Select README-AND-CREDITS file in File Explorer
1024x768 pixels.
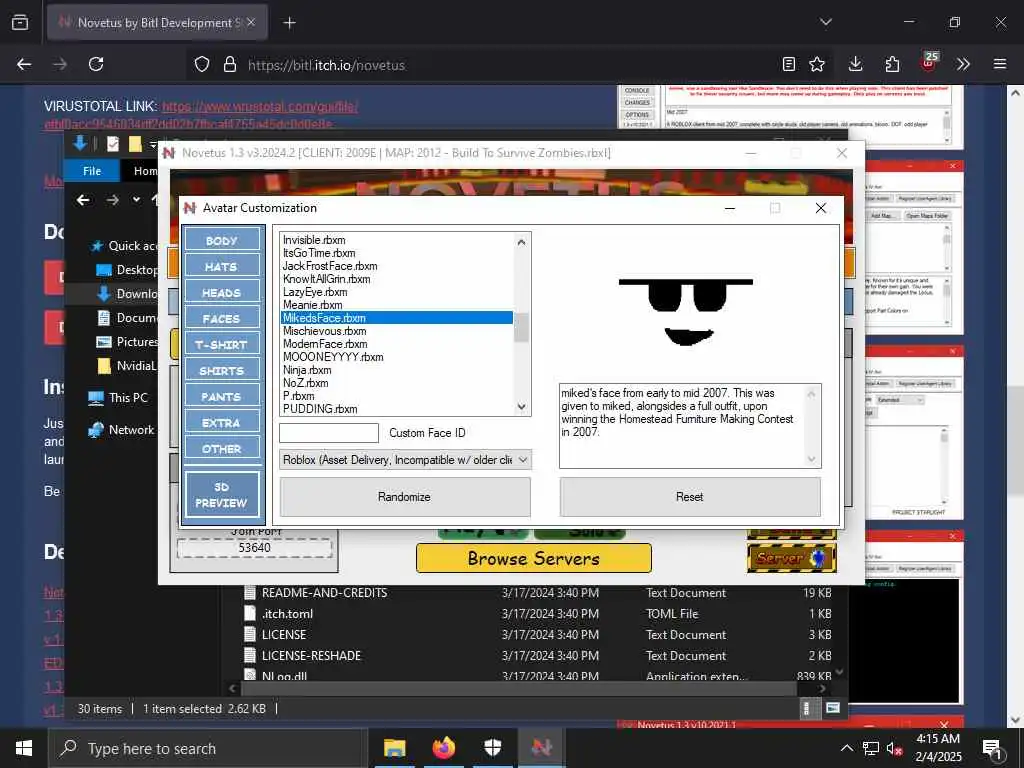point(325,593)
